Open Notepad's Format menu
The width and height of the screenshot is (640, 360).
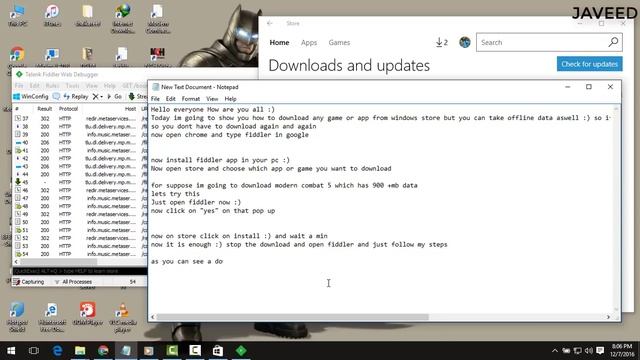(191, 99)
